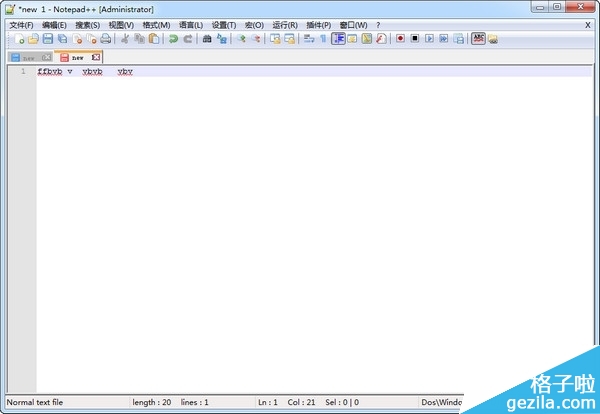Image resolution: width=600 pixels, height=414 pixels.
Task: Click the Open file folder icon
Action: pyautogui.click(x=33, y=39)
